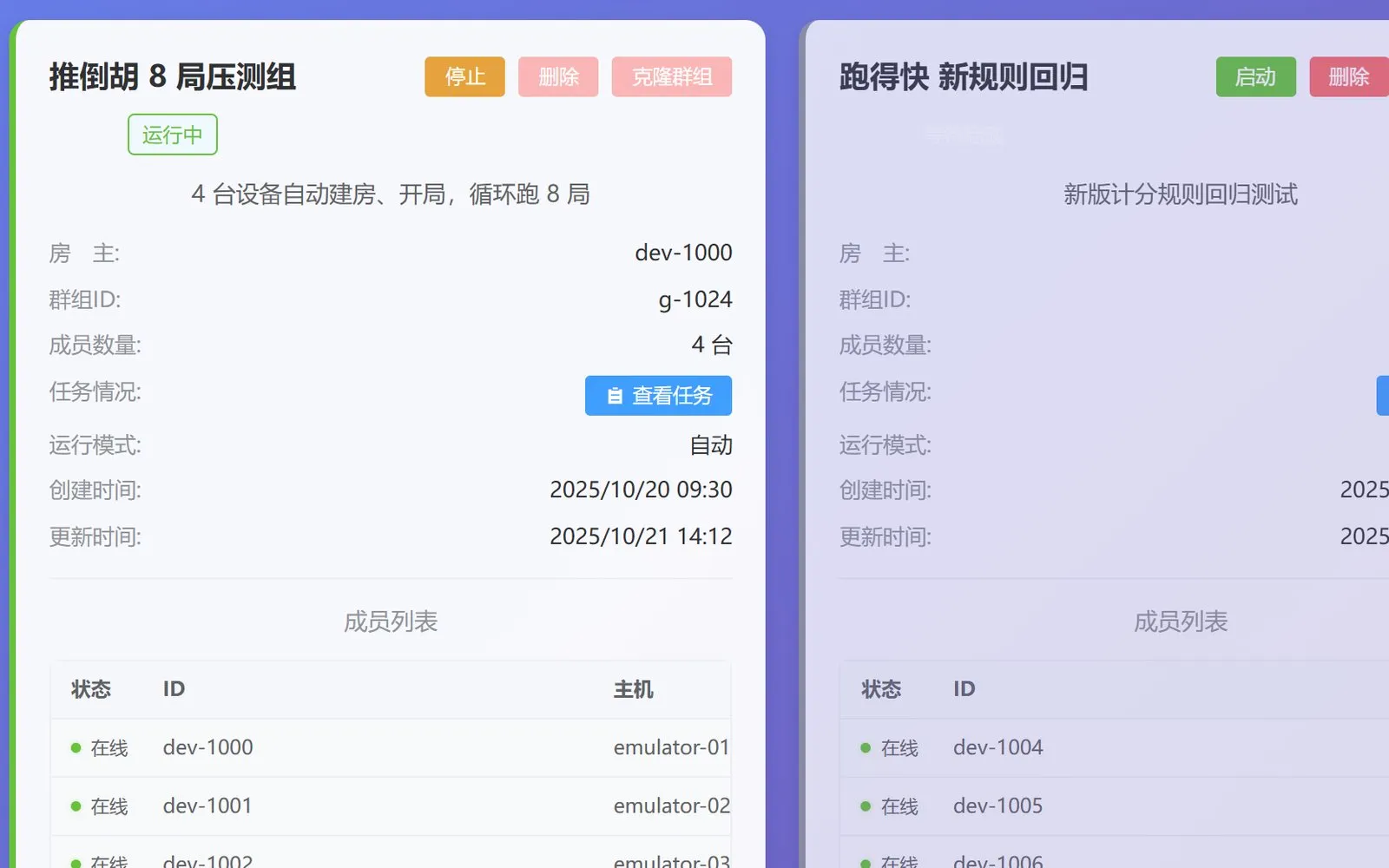This screenshot has width=1389, height=868.
Task: Select member row dev-1005
Action: [1115, 806]
